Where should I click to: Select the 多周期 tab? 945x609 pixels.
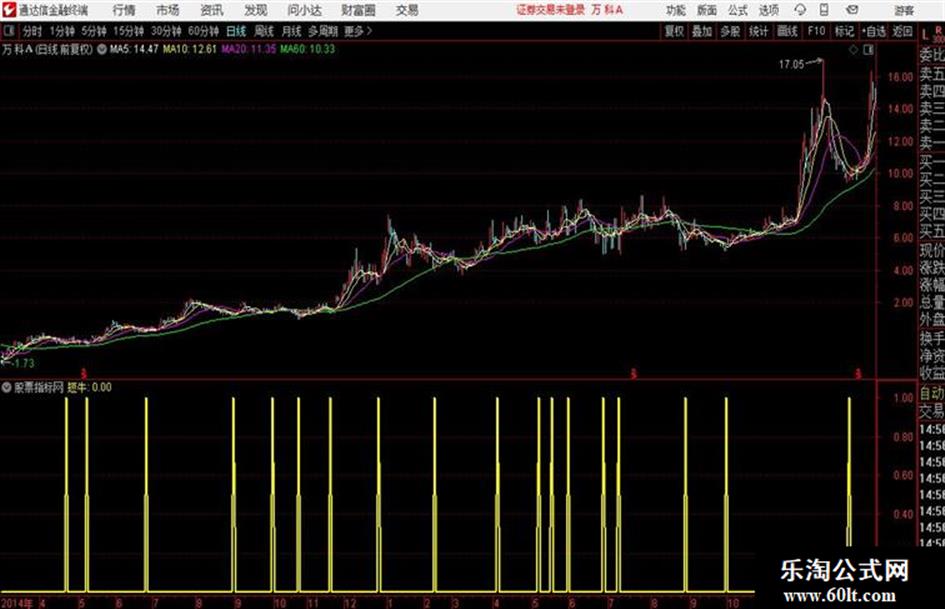pyautogui.click(x=322, y=31)
